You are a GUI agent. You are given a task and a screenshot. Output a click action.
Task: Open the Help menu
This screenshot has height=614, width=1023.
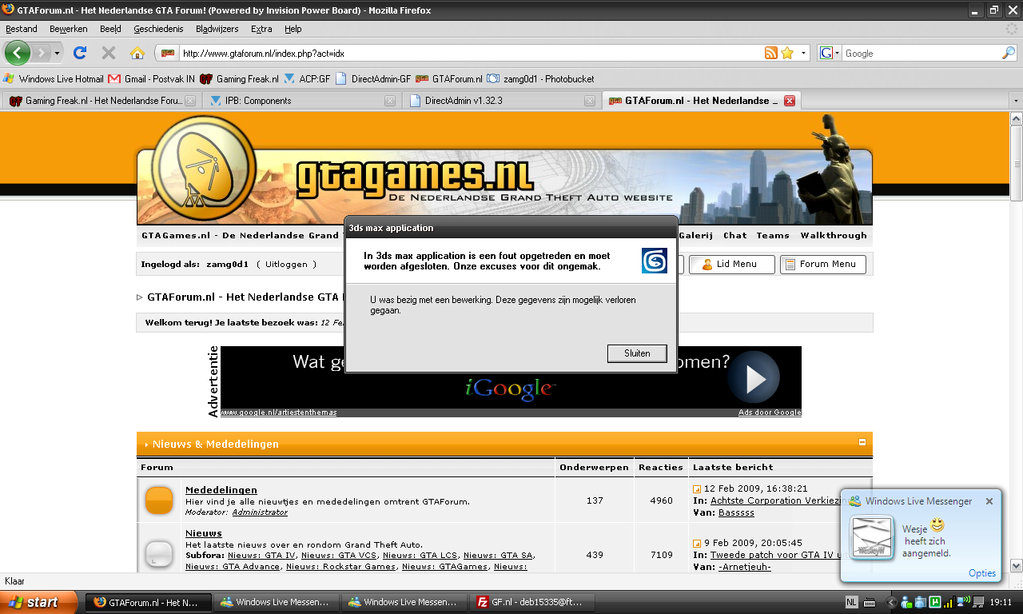pos(293,29)
